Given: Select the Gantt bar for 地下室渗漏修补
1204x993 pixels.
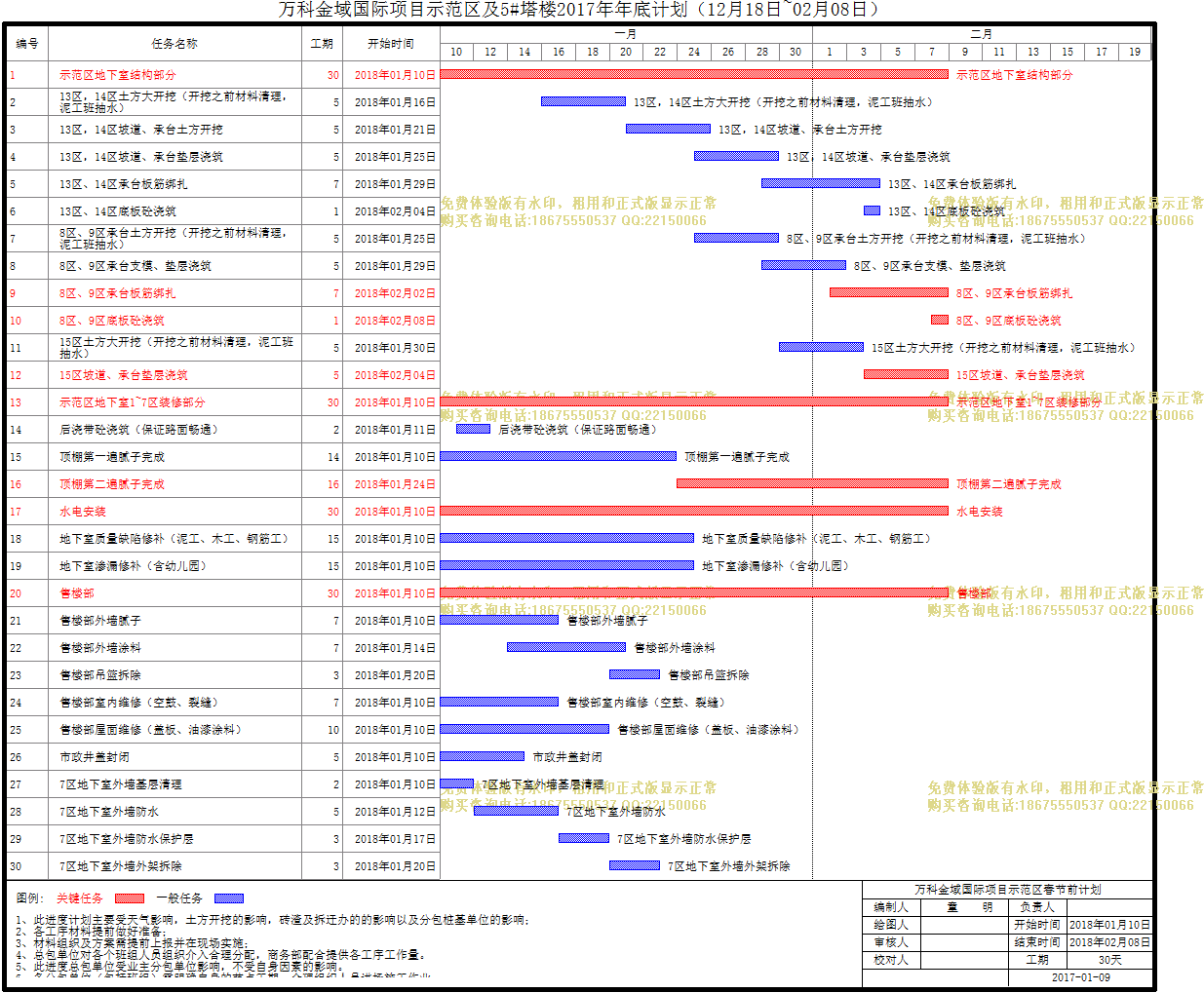Looking at the screenshot, I should 567,565.
